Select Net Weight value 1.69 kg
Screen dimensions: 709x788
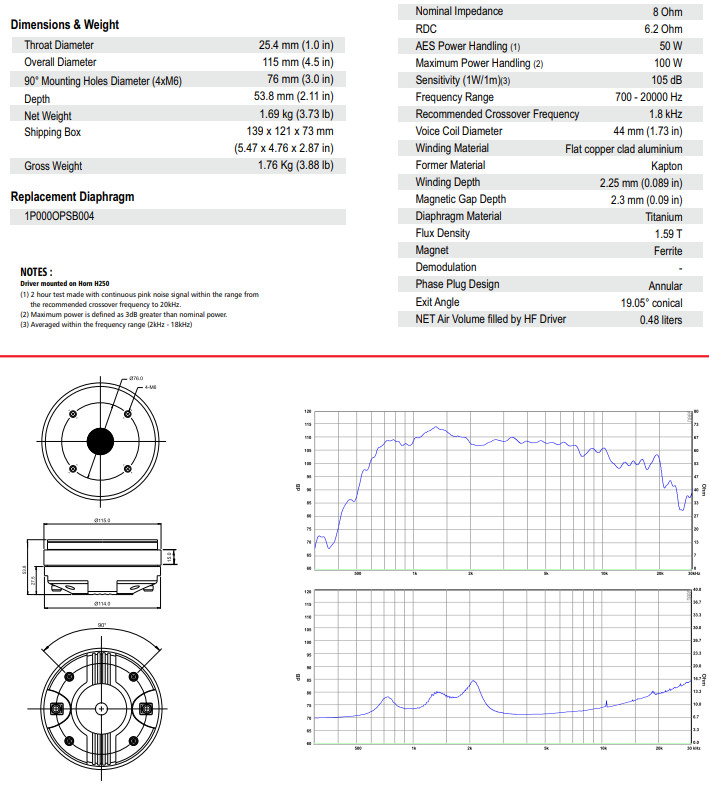pyautogui.click(x=296, y=114)
